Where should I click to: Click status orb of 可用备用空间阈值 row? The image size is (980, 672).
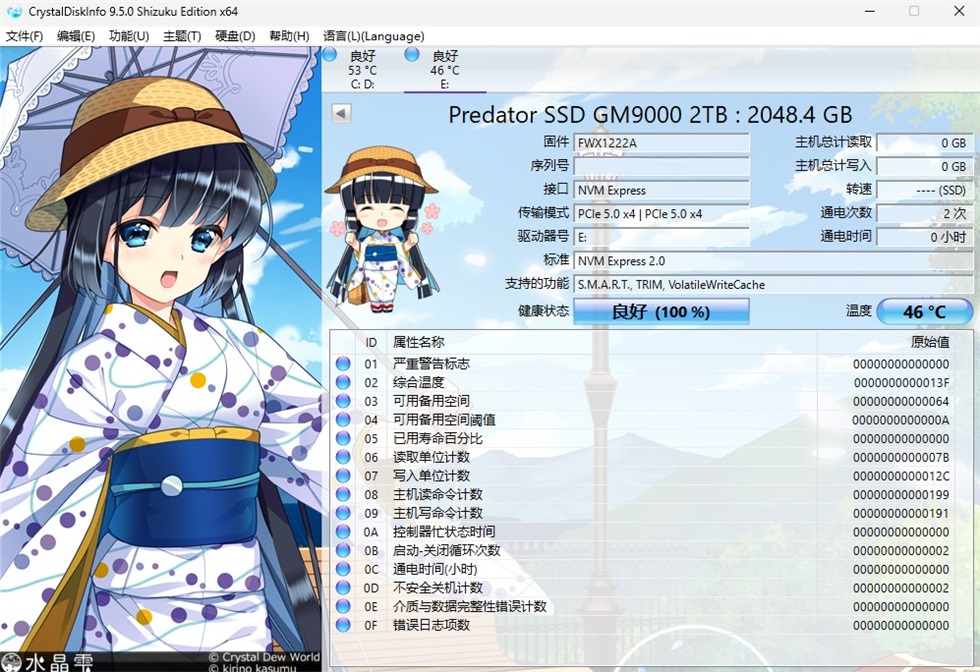coord(342,420)
